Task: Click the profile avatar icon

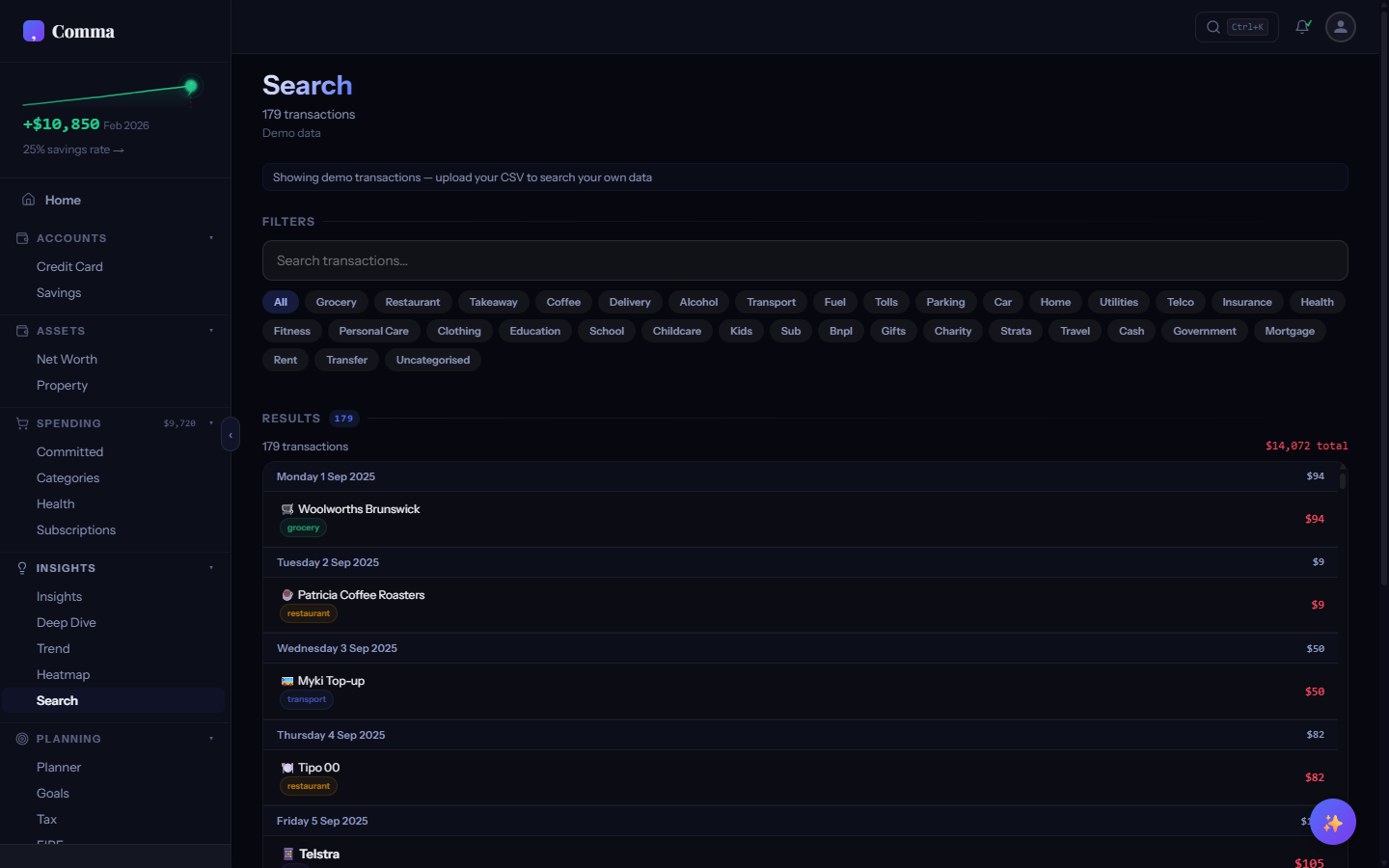Action: (x=1340, y=27)
